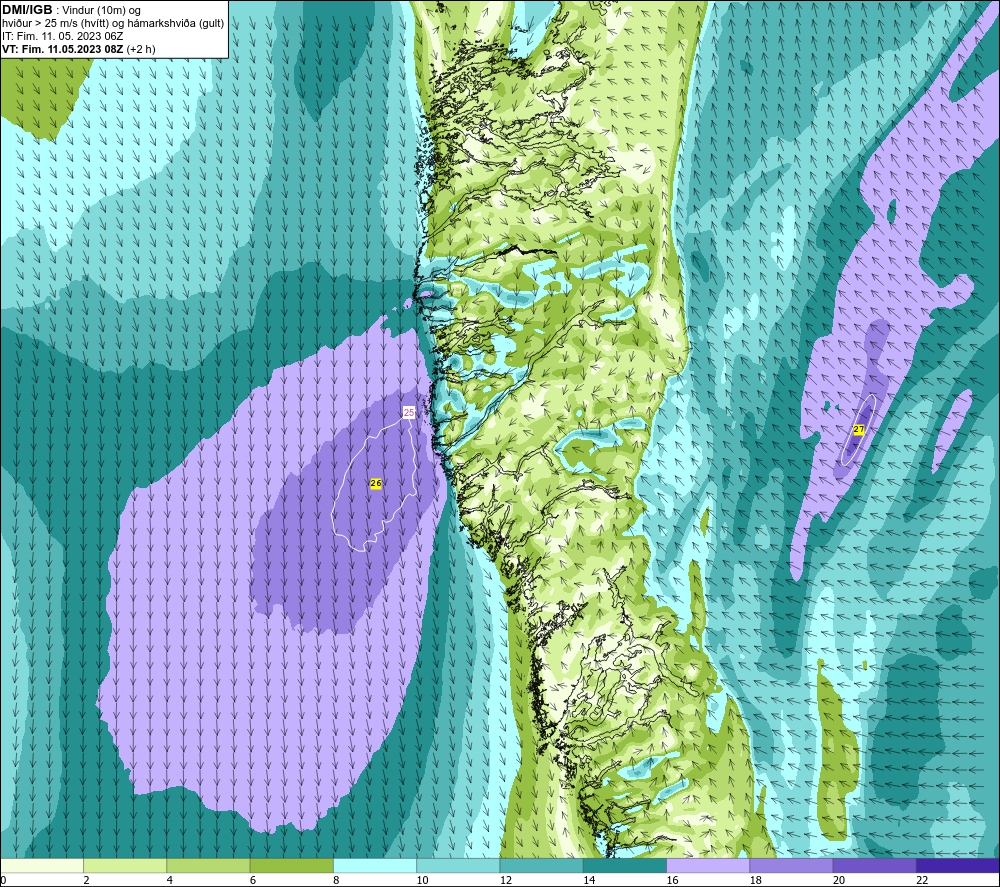Viewport: 1000px width, 887px height.
Task: Select the 0–2 m/s pale cream swatch
Action: (x=41, y=865)
